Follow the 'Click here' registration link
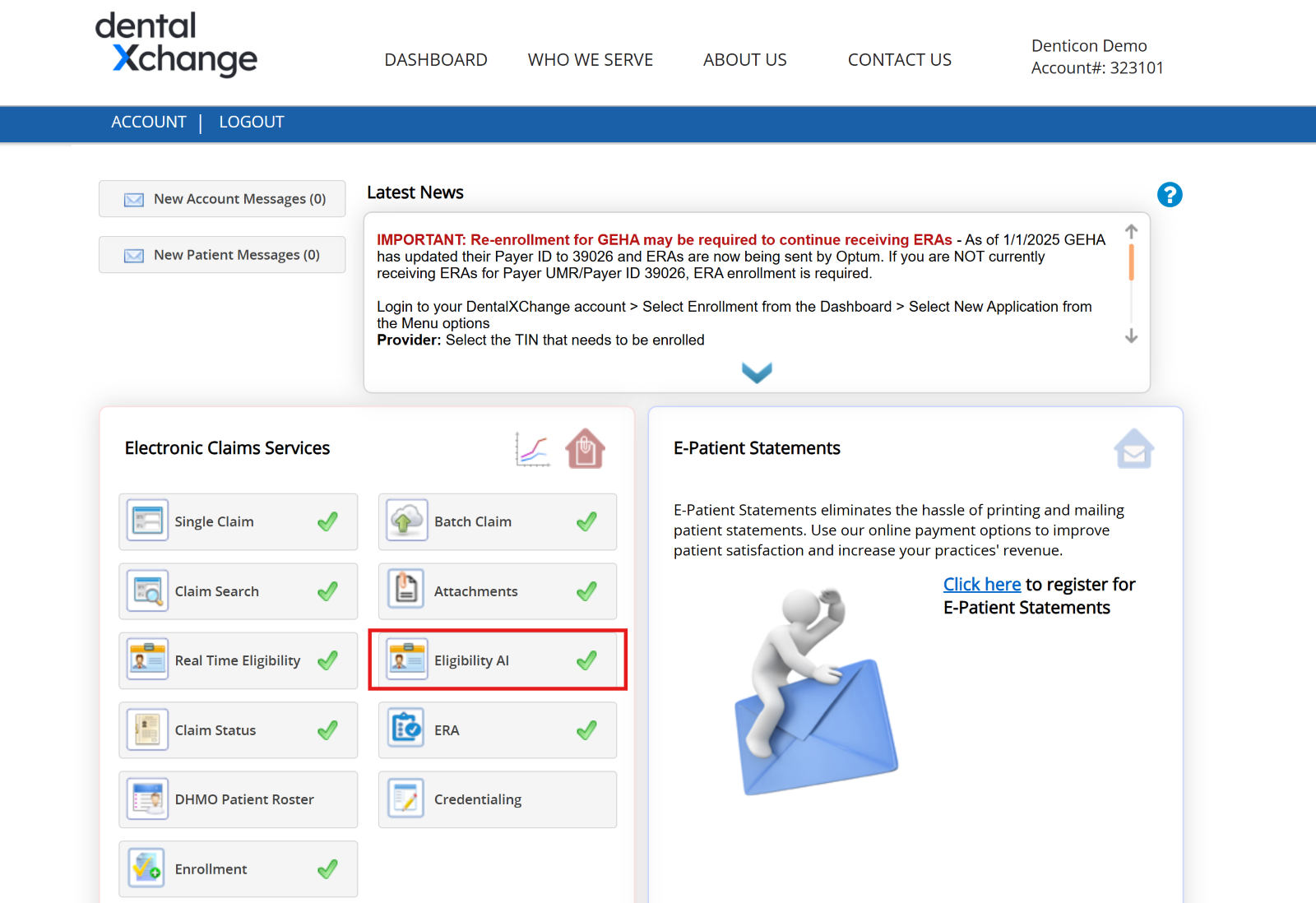The height and width of the screenshot is (903, 1316). (982, 584)
